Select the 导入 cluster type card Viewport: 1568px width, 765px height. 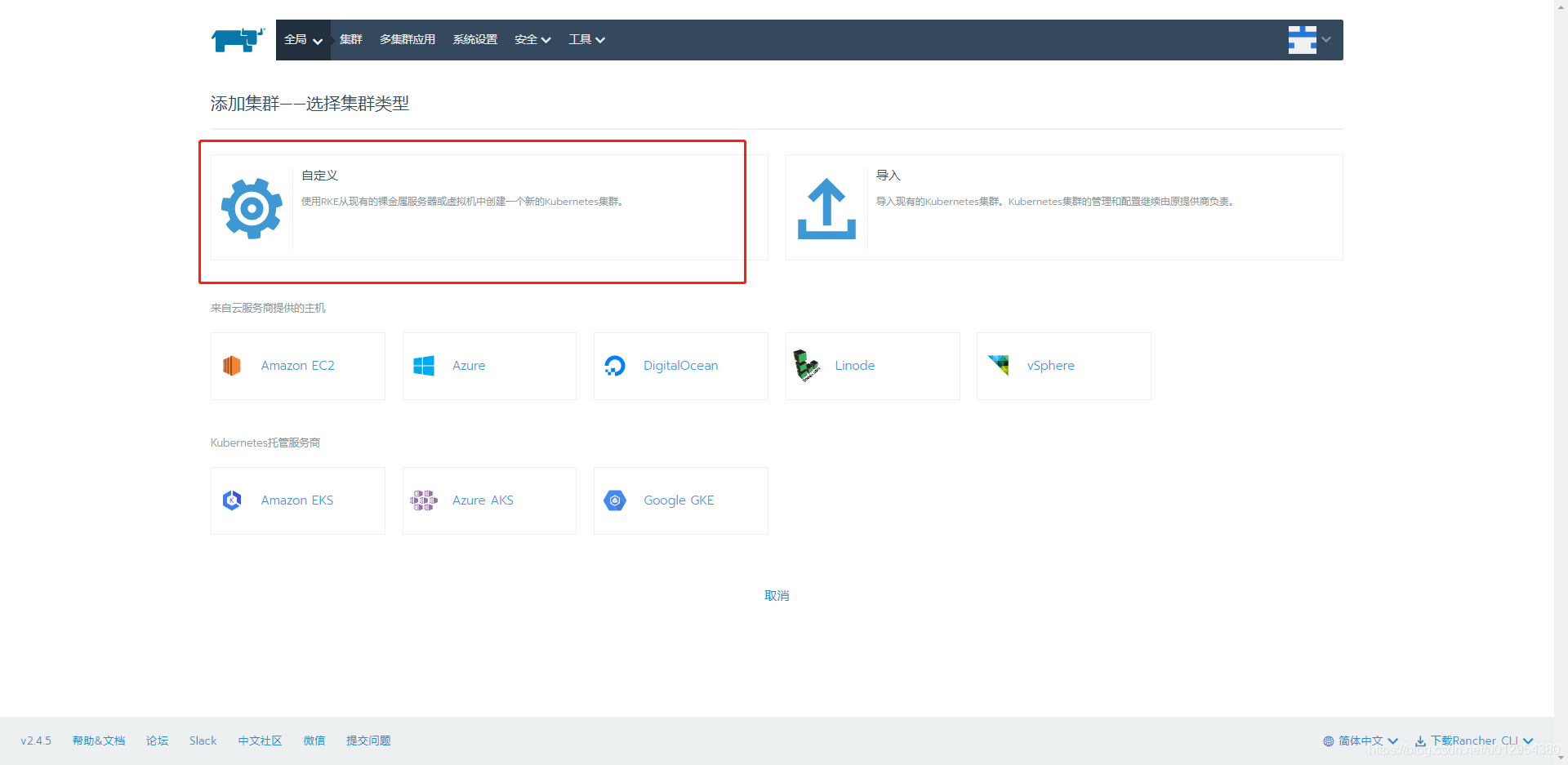(1064, 207)
